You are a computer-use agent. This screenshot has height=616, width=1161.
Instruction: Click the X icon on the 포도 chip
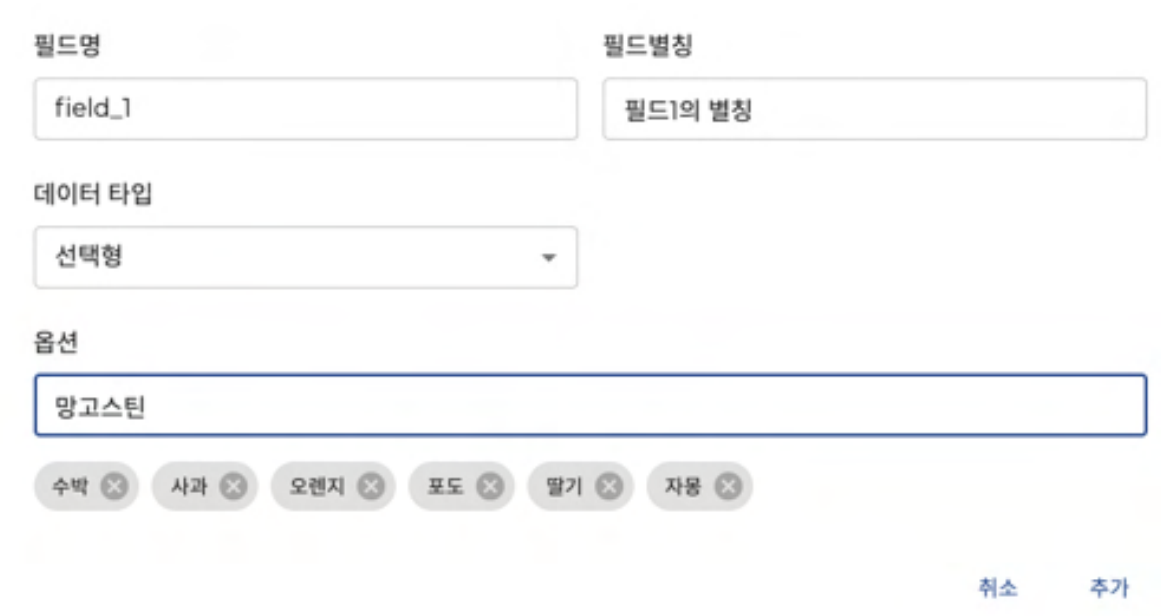tap(489, 487)
